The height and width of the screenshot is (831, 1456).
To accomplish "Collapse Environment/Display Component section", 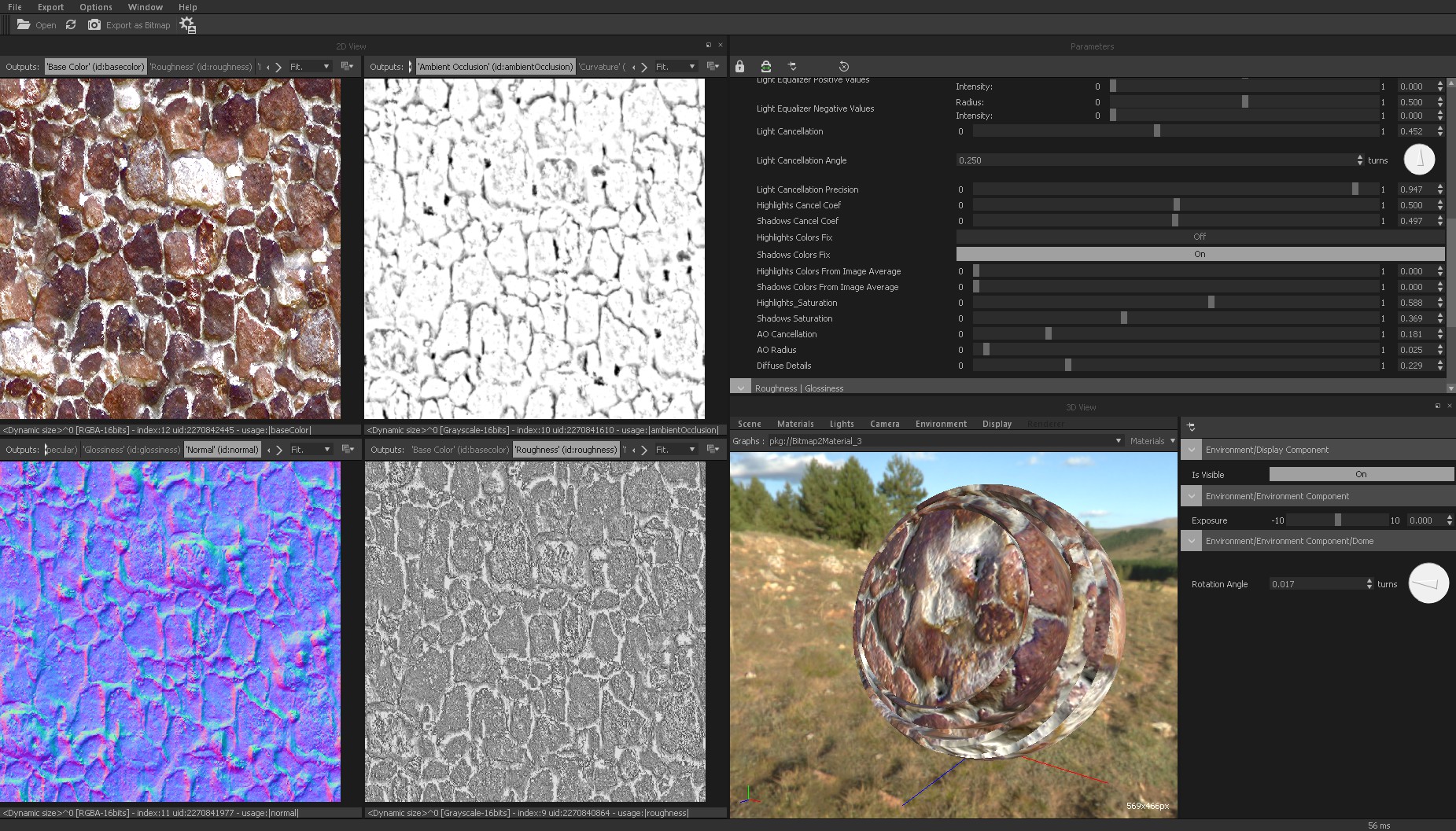I will [x=1191, y=450].
